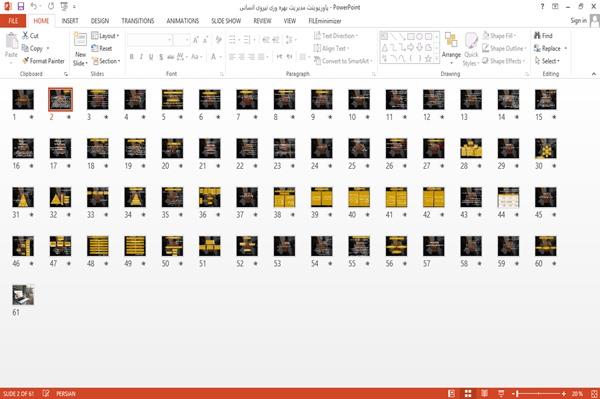Click Convert to SmartArt

tap(343, 61)
